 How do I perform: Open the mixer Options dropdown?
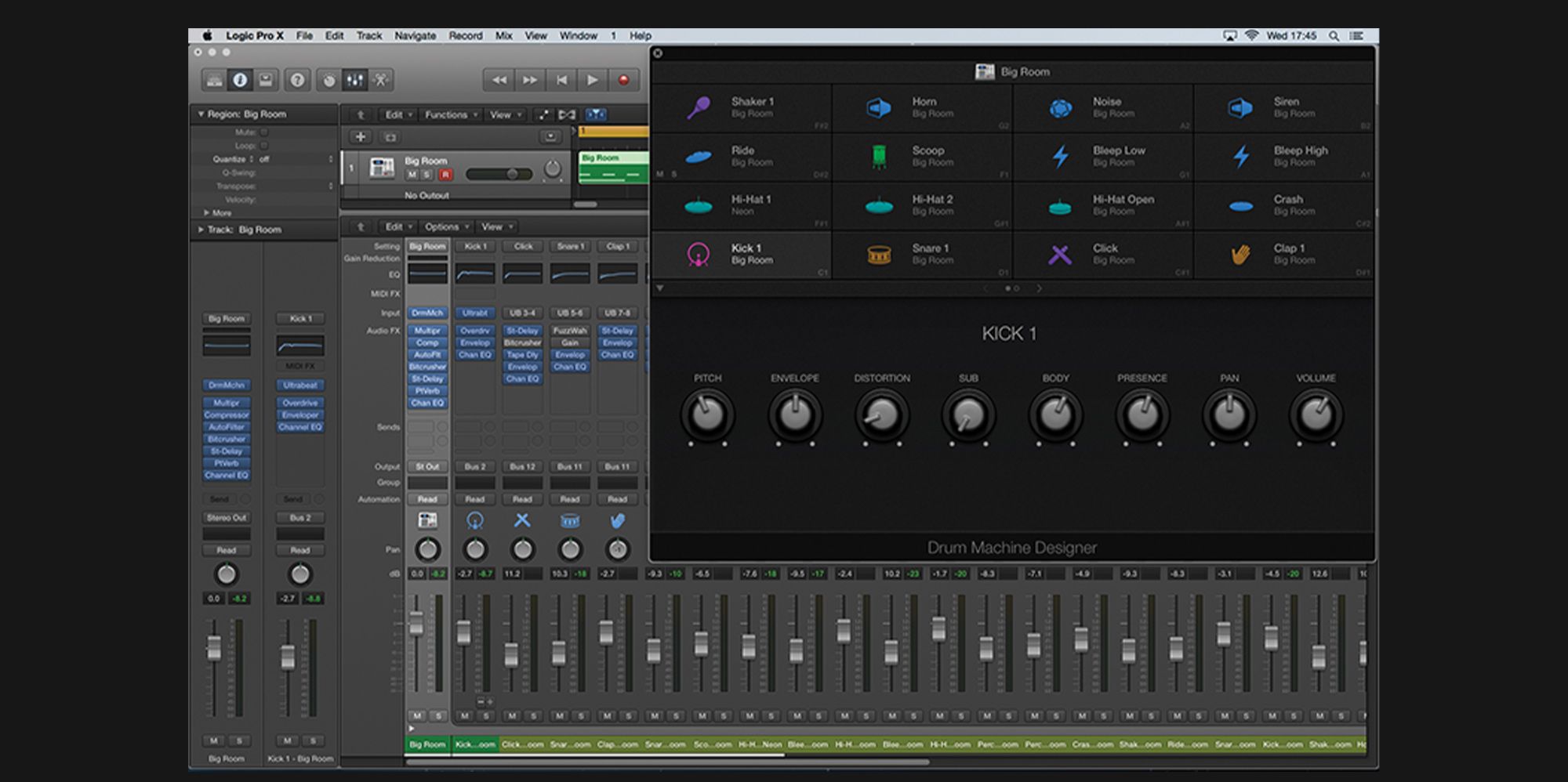(447, 226)
